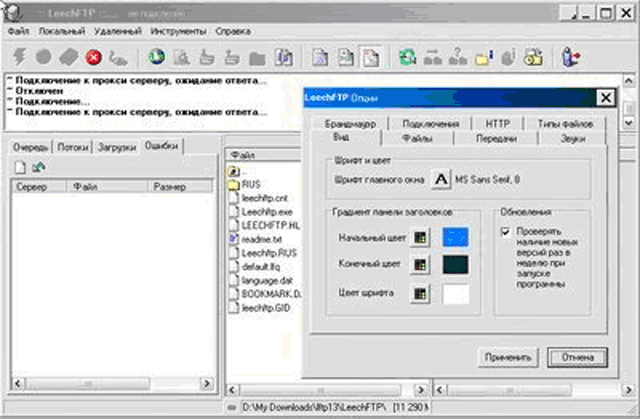Toggle weekly new version check checkbox
The height and width of the screenshot is (419, 640).
(x=505, y=232)
